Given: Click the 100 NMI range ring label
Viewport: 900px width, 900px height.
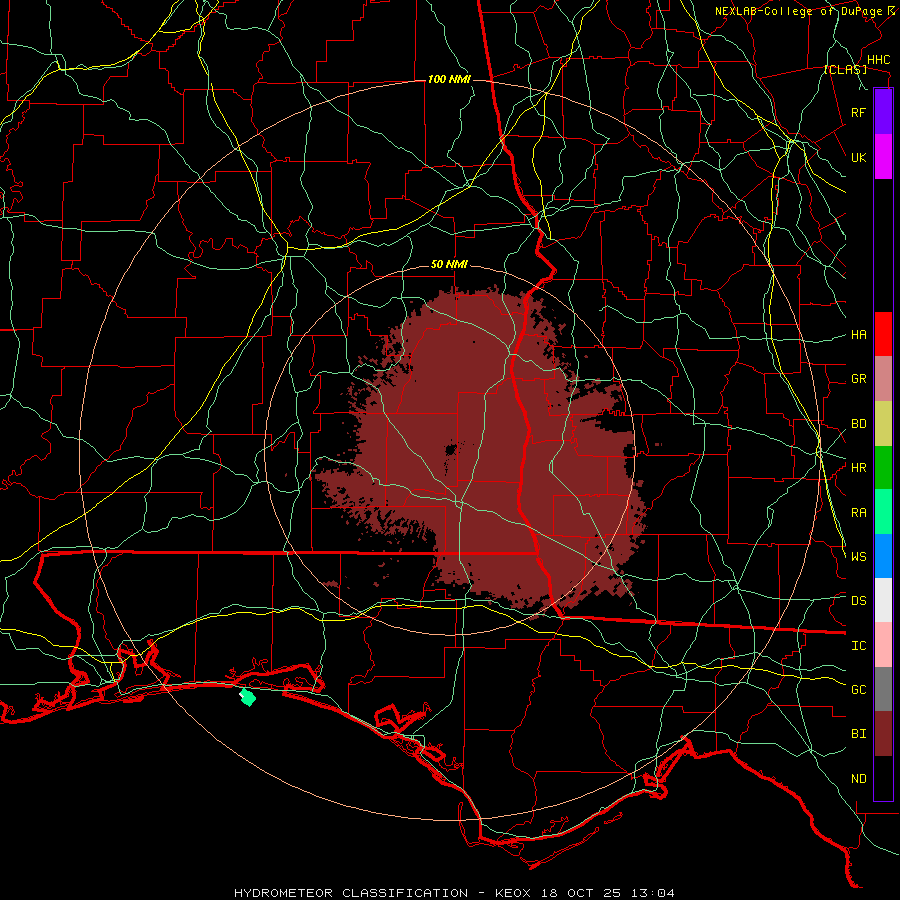Looking at the screenshot, I should click(449, 79).
